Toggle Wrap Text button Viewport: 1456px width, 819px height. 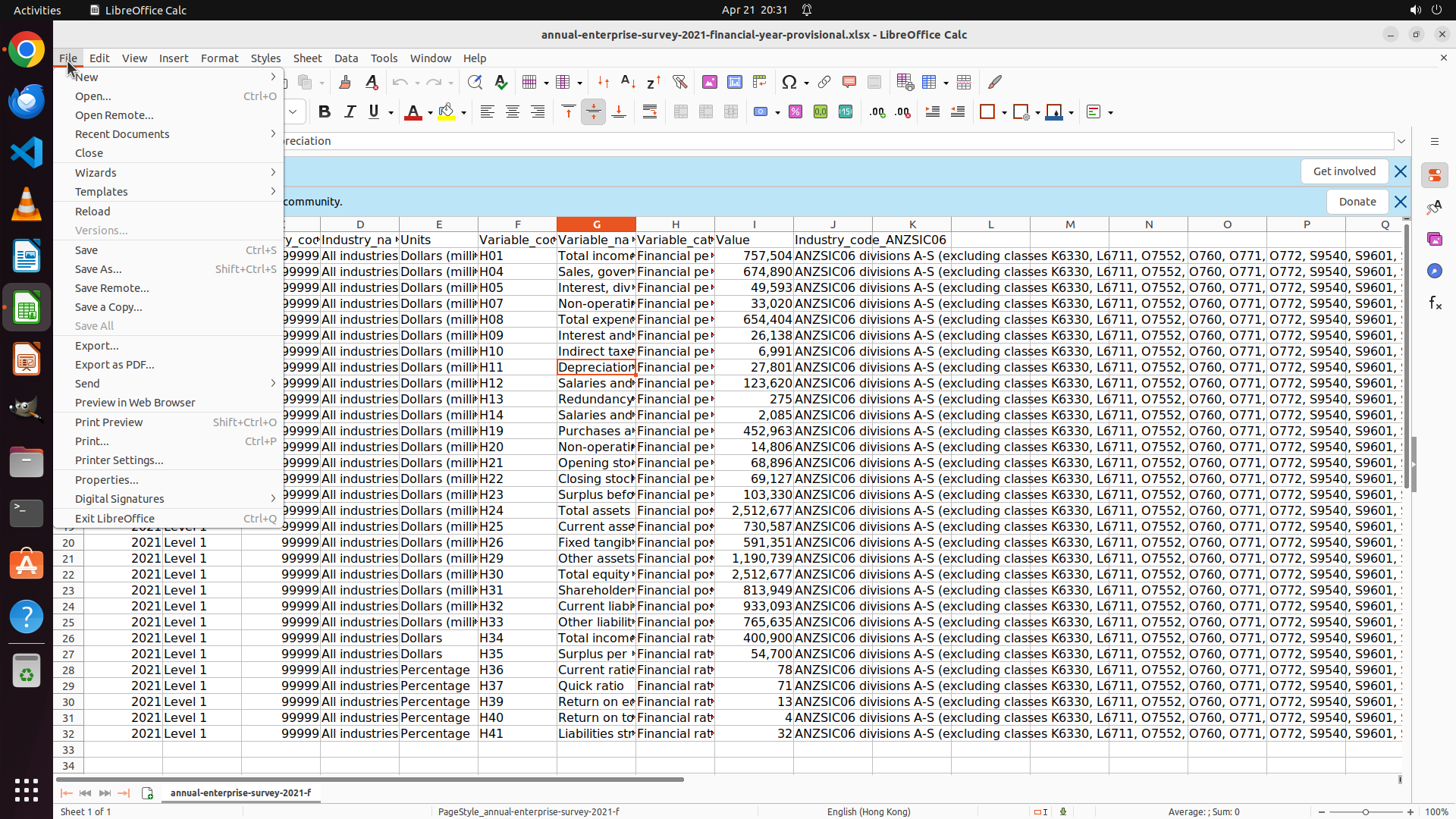pos(650,112)
